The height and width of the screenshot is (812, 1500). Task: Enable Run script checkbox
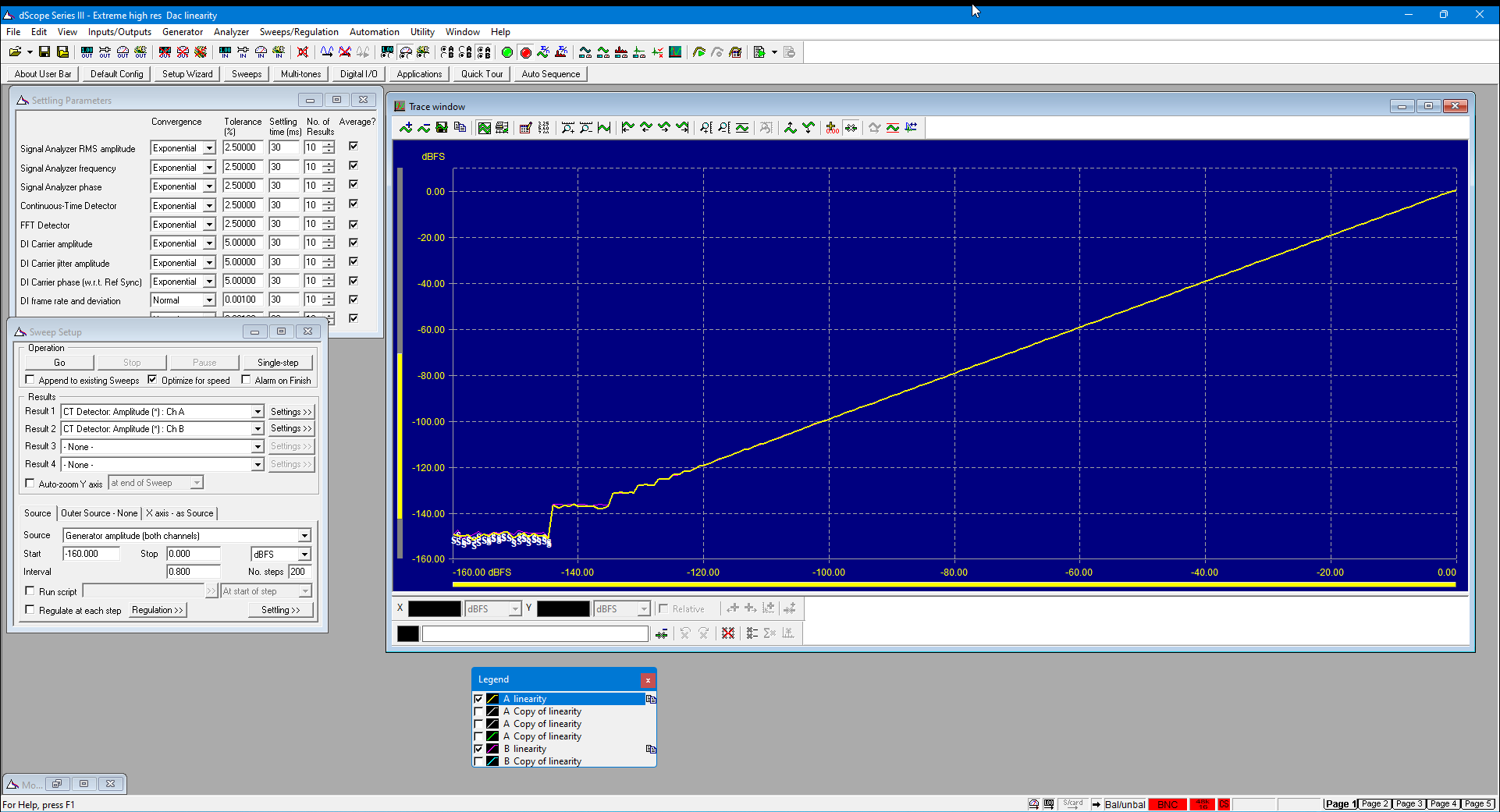(x=30, y=591)
